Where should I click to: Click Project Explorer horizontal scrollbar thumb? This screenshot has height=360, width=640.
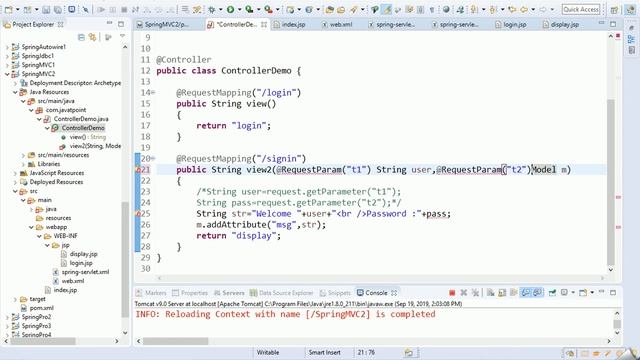tap(43, 341)
